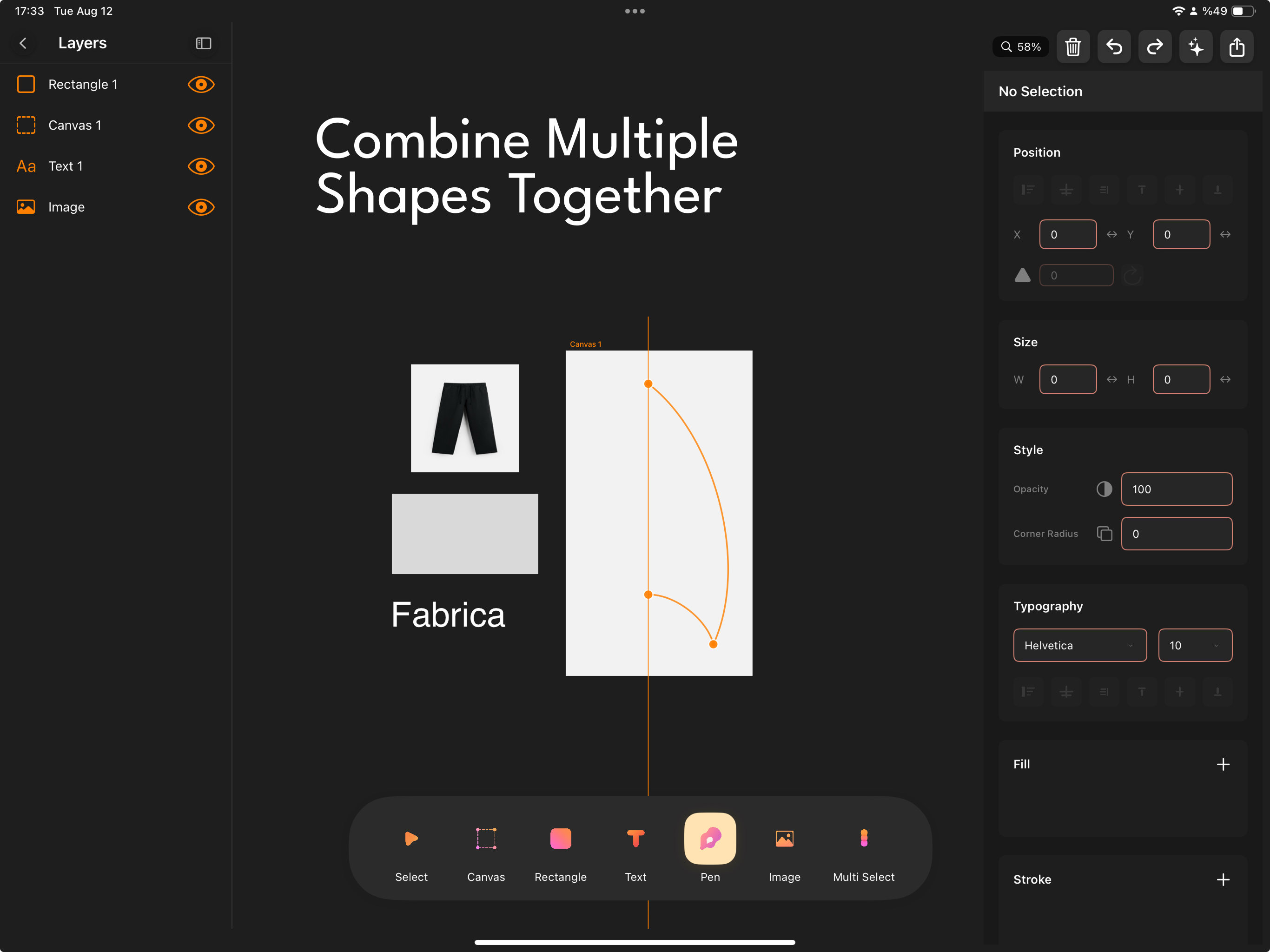Click the Position align left icon
The height and width of the screenshot is (952, 1270).
click(x=1028, y=190)
